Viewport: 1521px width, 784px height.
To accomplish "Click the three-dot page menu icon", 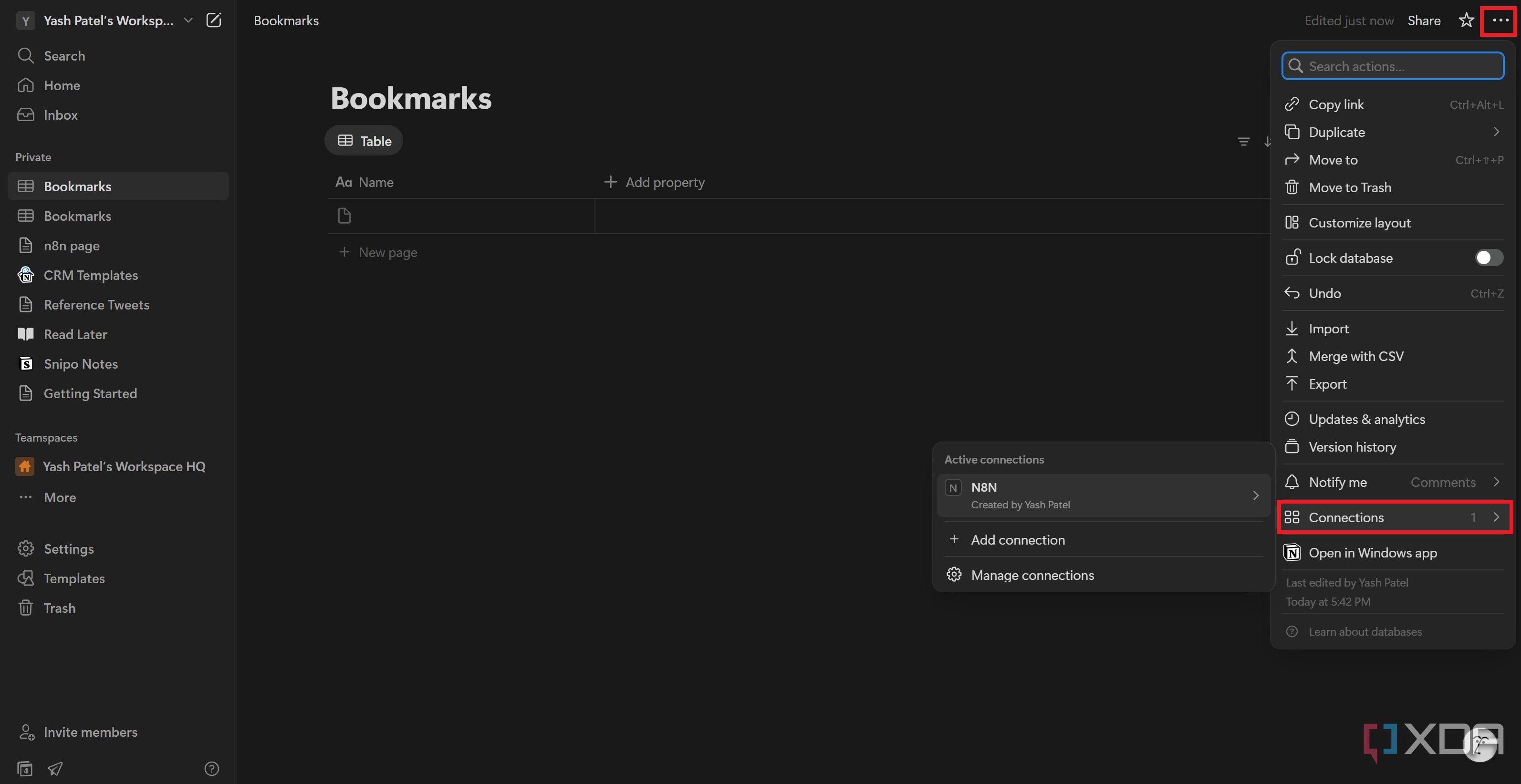I will pos(1500,20).
